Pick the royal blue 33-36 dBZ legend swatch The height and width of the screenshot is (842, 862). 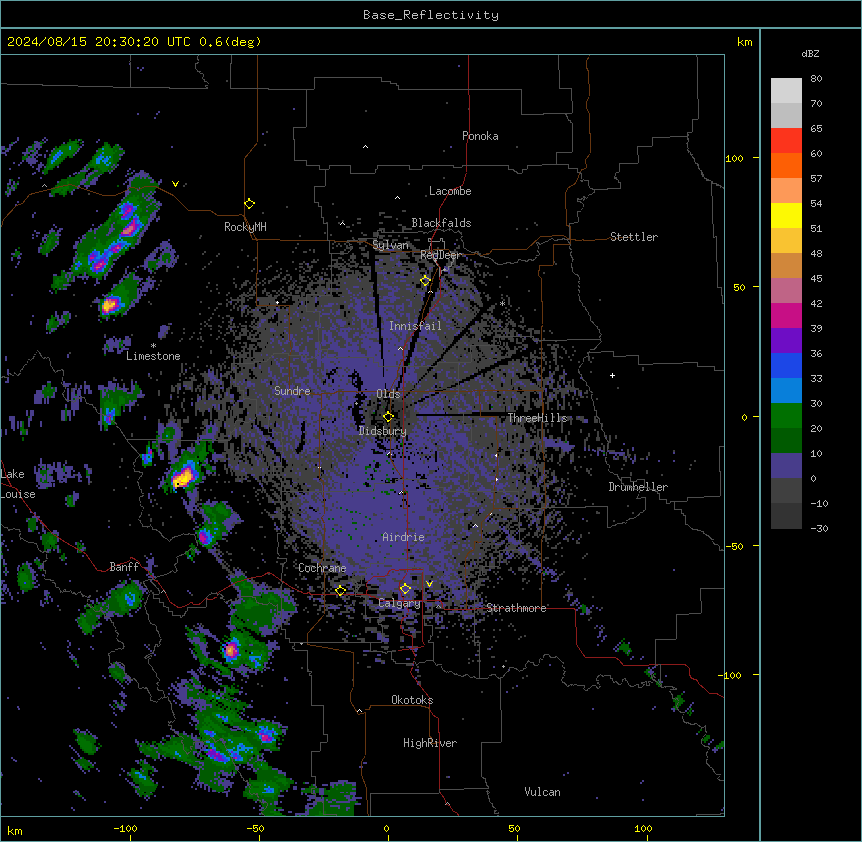pyautogui.click(x=786, y=365)
